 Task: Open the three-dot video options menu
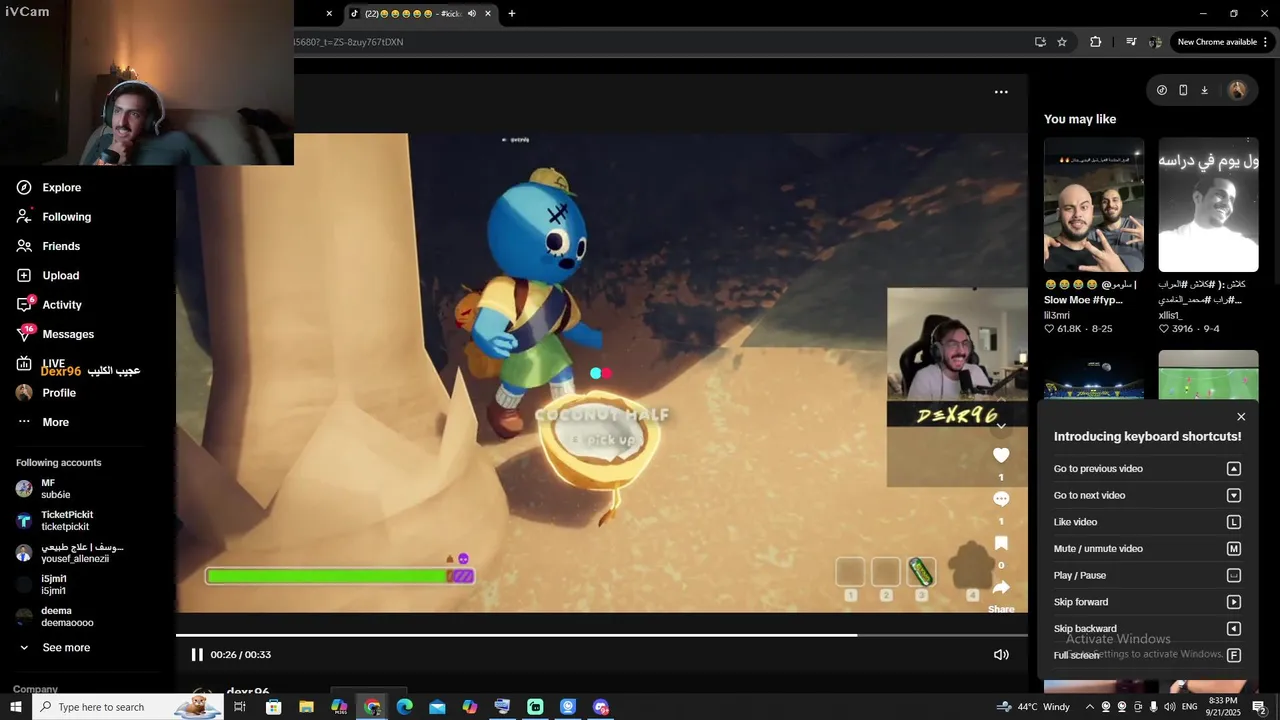click(1001, 92)
